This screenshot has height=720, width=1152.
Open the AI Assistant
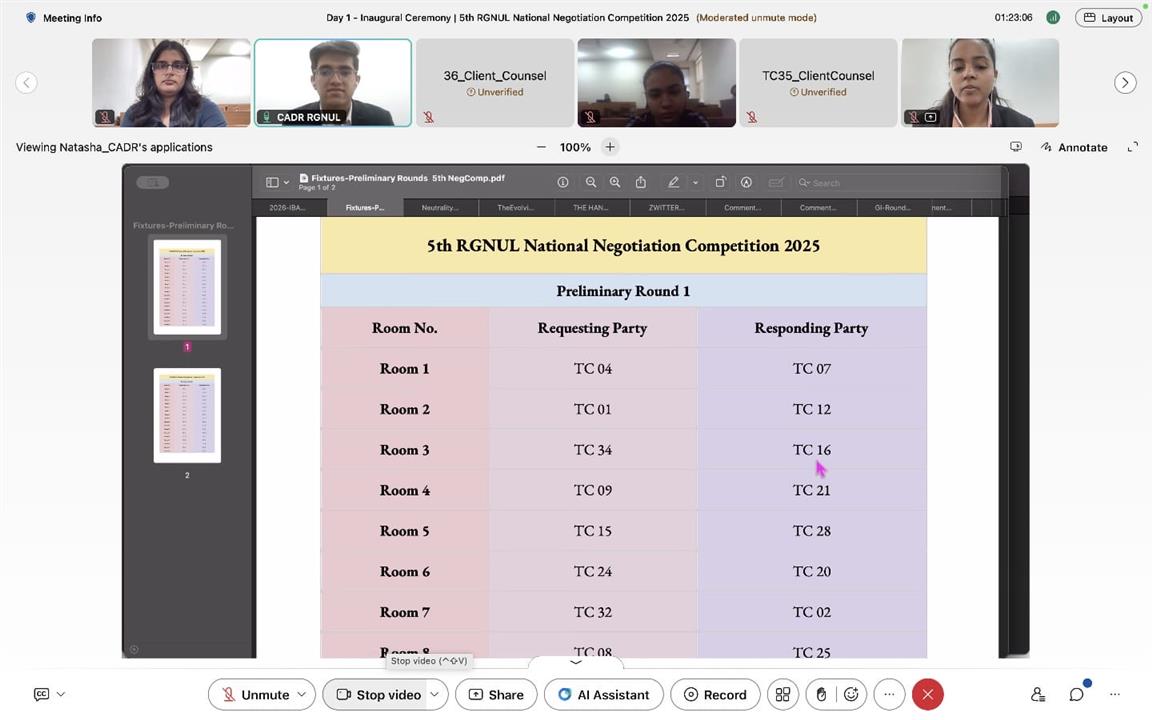pyautogui.click(x=603, y=694)
